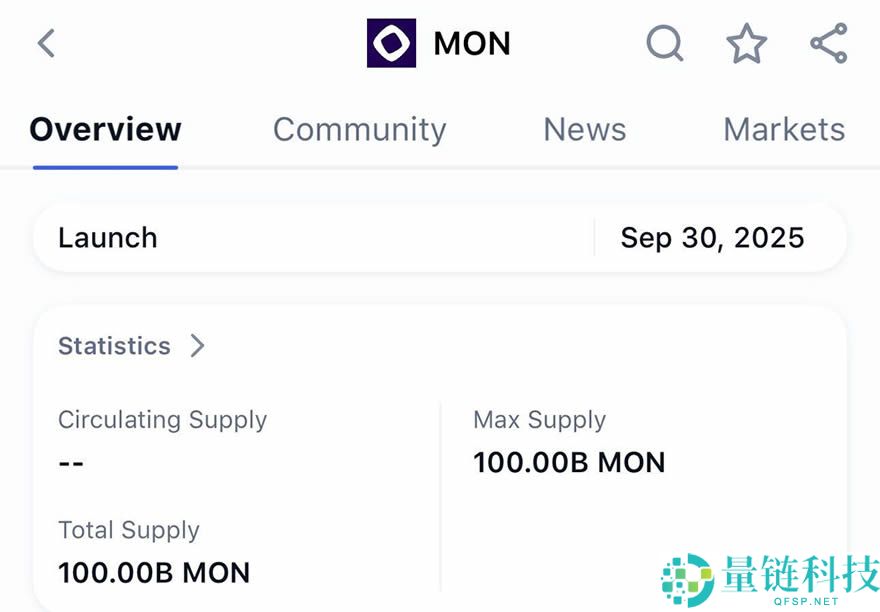Go back using the back arrow
This screenshot has height=612, width=880.
point(46,43)
